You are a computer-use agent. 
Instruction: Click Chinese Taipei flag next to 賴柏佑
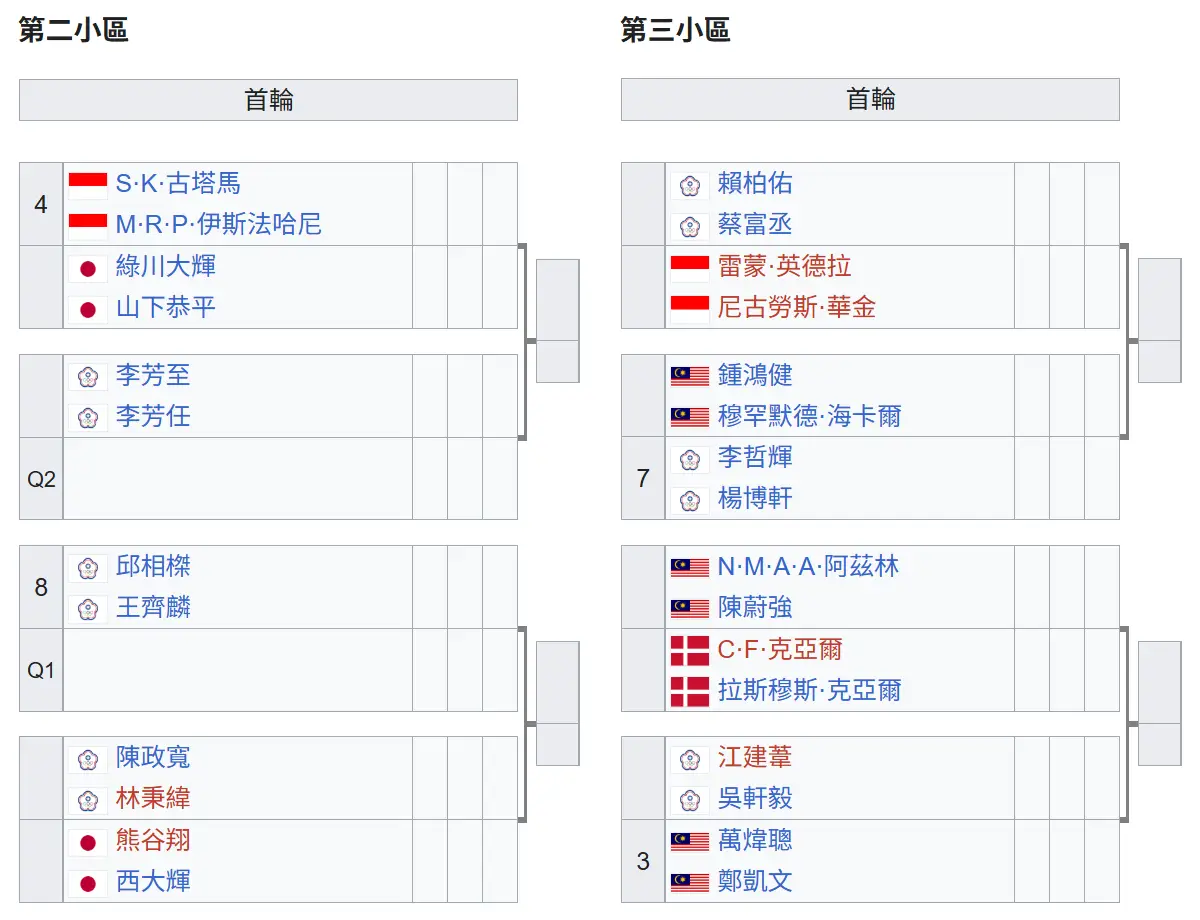tap(689, 185)
